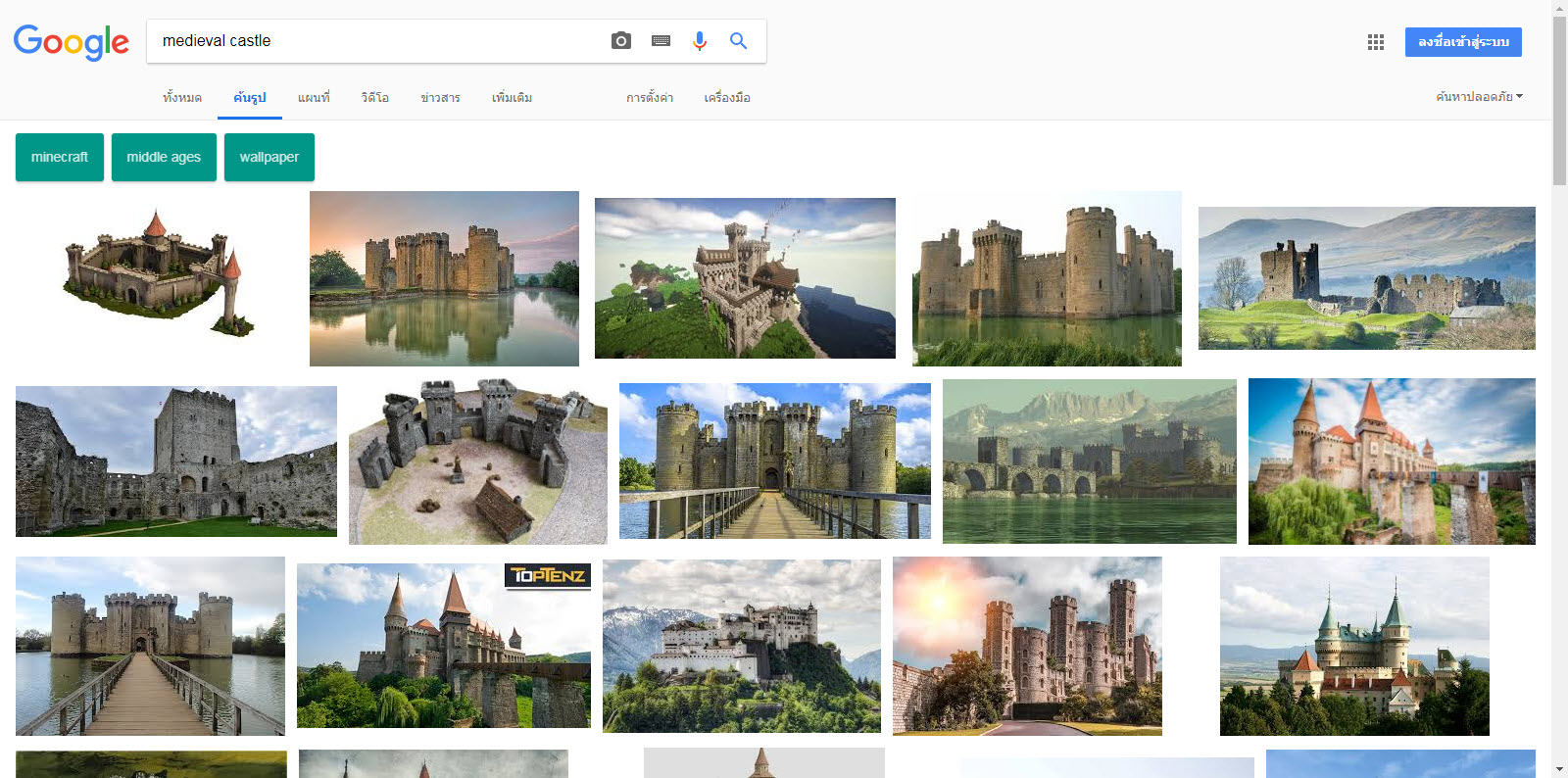This screenshot has height=778, width=1568.
Task: Open the sunset castle reflected in moat image
Action: pyautogui.click(x=444, y=278)
